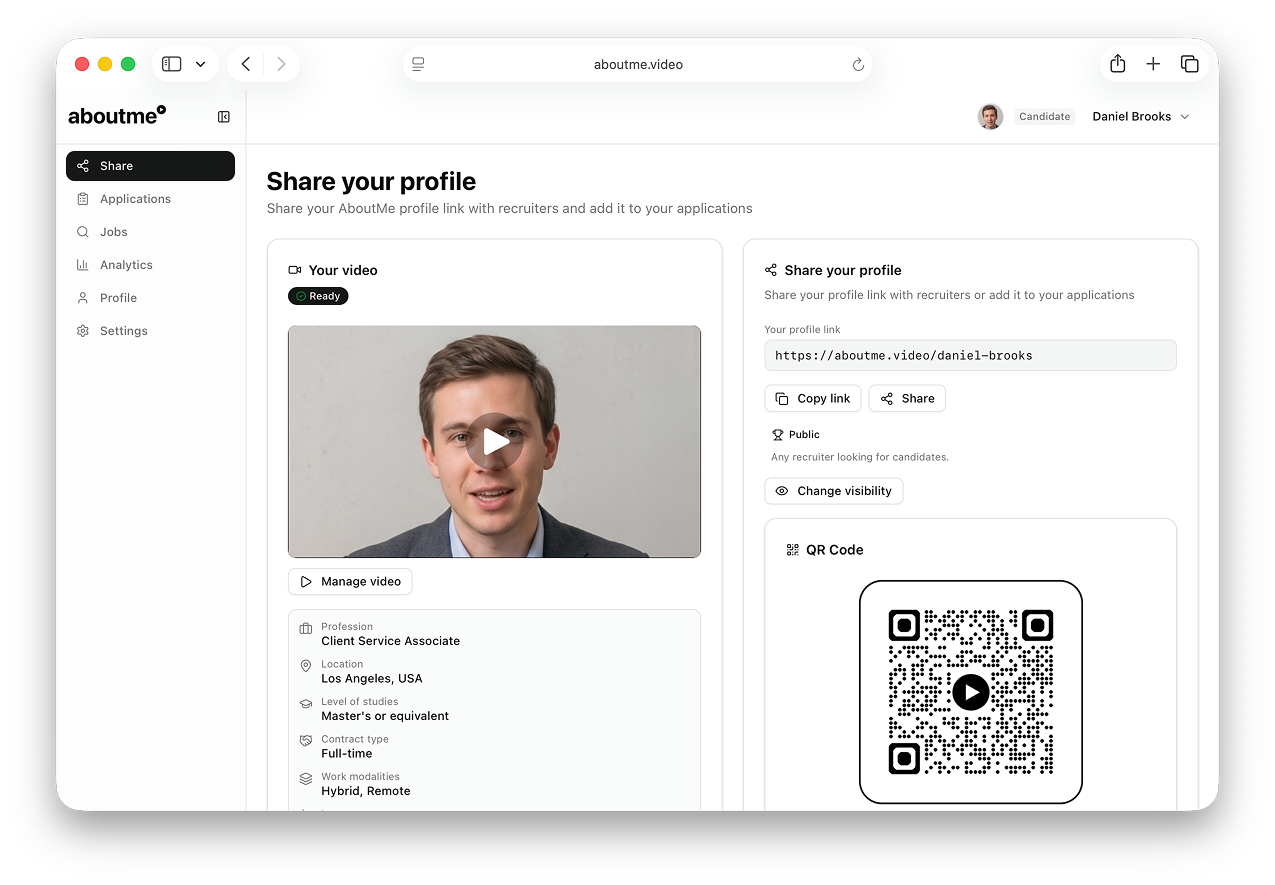The height and width of the screenshot is (885, 1275).
Task: Copy the profile link
Action: point(812,398)
